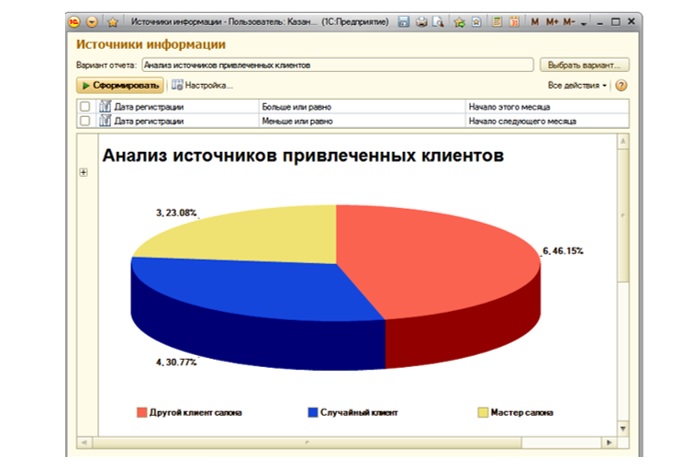Image resolution: width=695 pixels, height=466 pixels.
Task: Print the report with the printer icon
Action: tap(422, 22)
